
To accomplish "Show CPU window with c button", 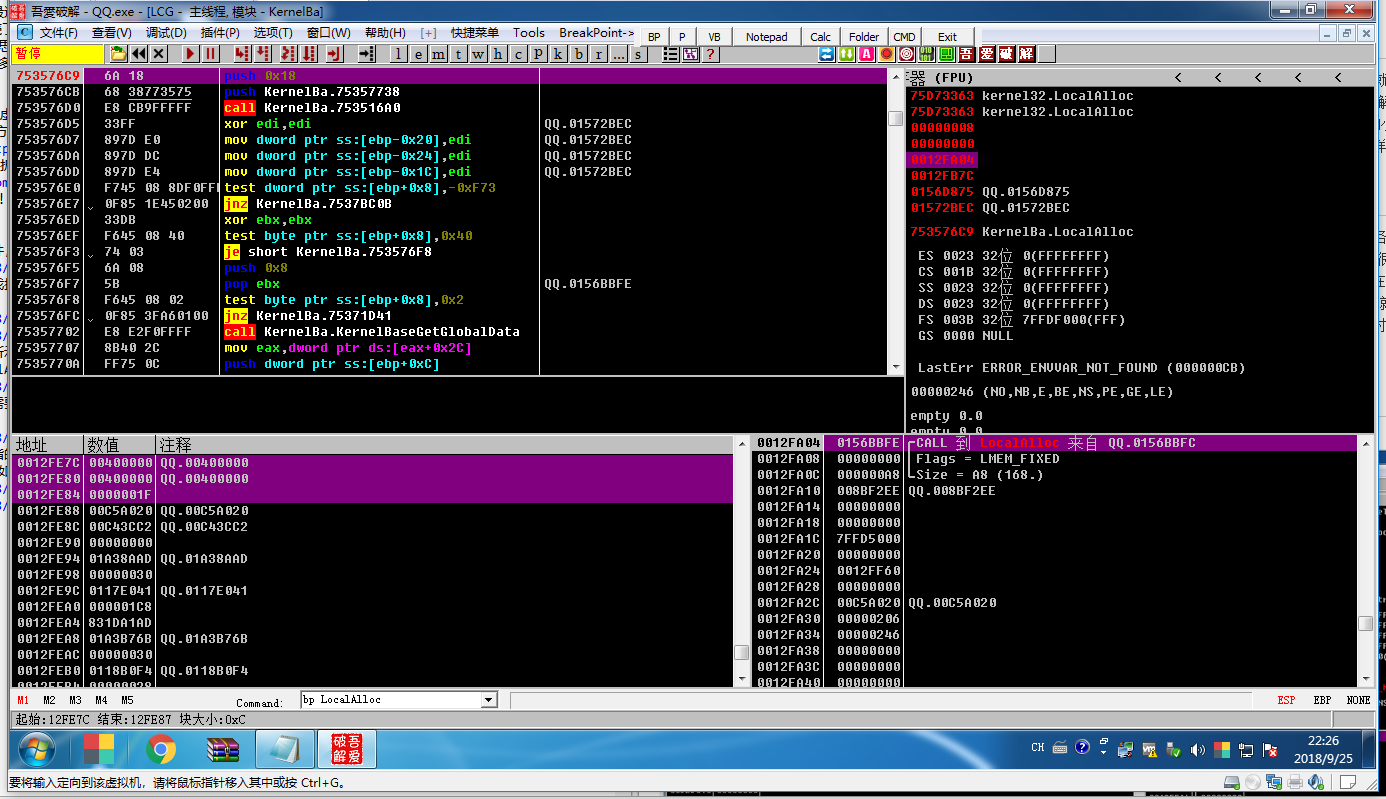I will [x=517, y=54].
